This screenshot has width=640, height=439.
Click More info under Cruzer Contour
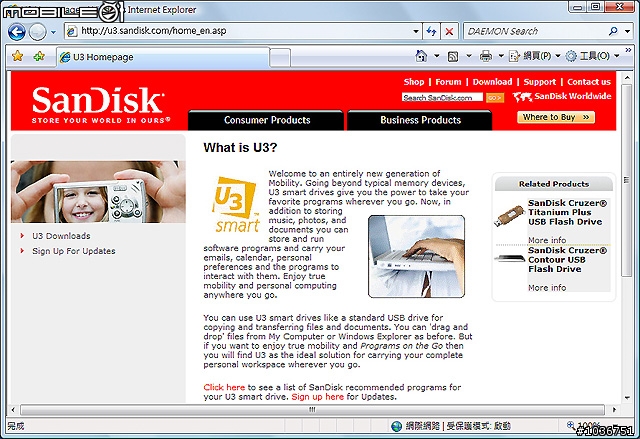[547, 288]
